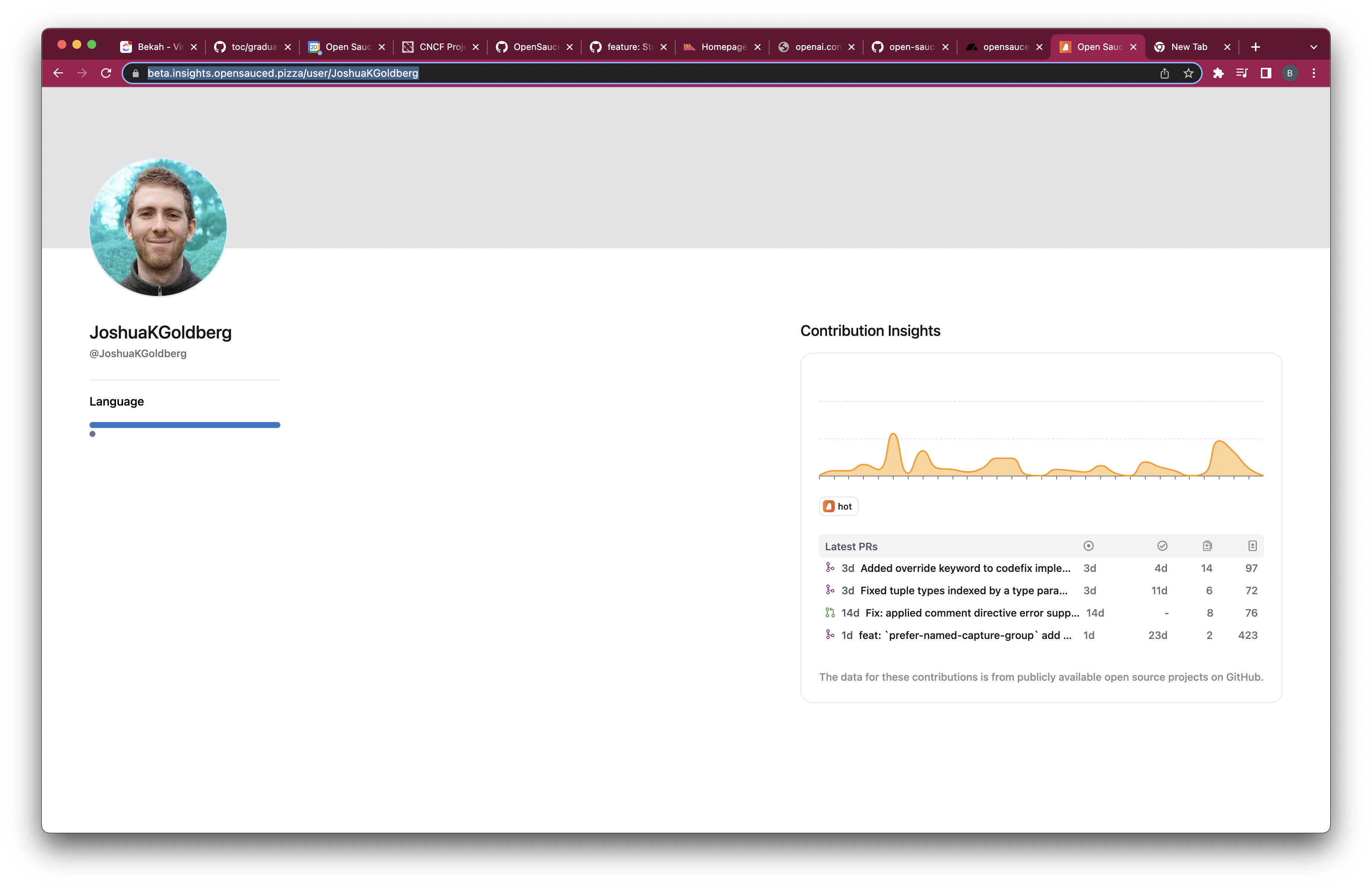Viewport: 1372px width, 888px height.
Task: Click the merged PR icon for 'Added override keyword'
Action: [830, 568]
